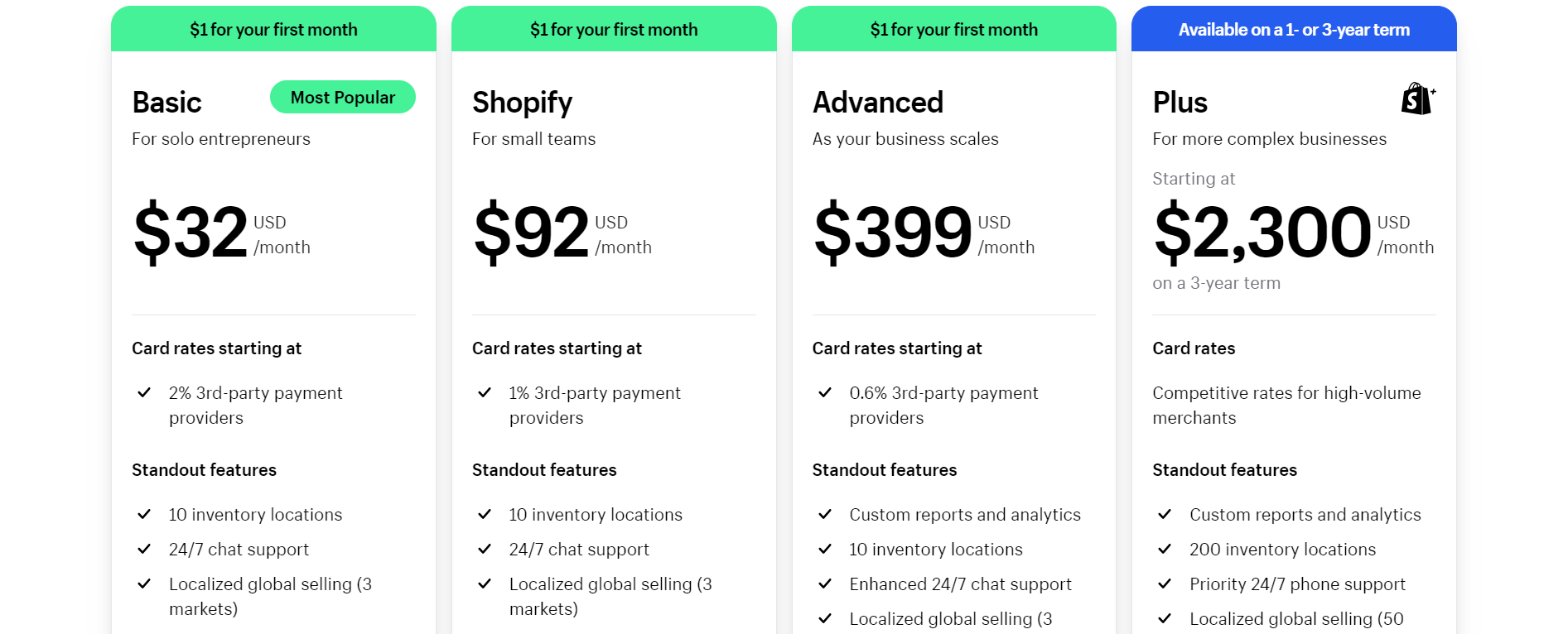Click the Basic plan's $1 first month banner

tap(273, 30)
